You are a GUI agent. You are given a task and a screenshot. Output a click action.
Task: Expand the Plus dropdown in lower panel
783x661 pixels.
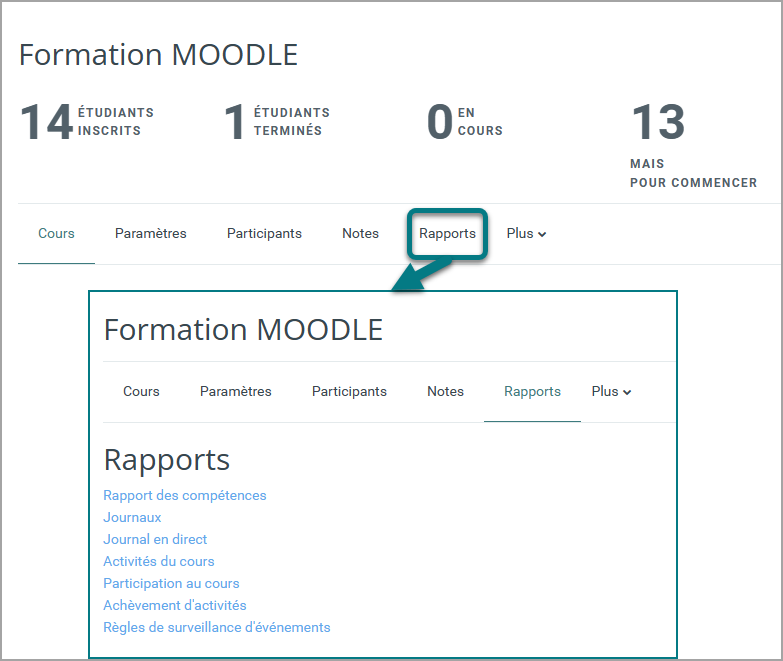611,391
